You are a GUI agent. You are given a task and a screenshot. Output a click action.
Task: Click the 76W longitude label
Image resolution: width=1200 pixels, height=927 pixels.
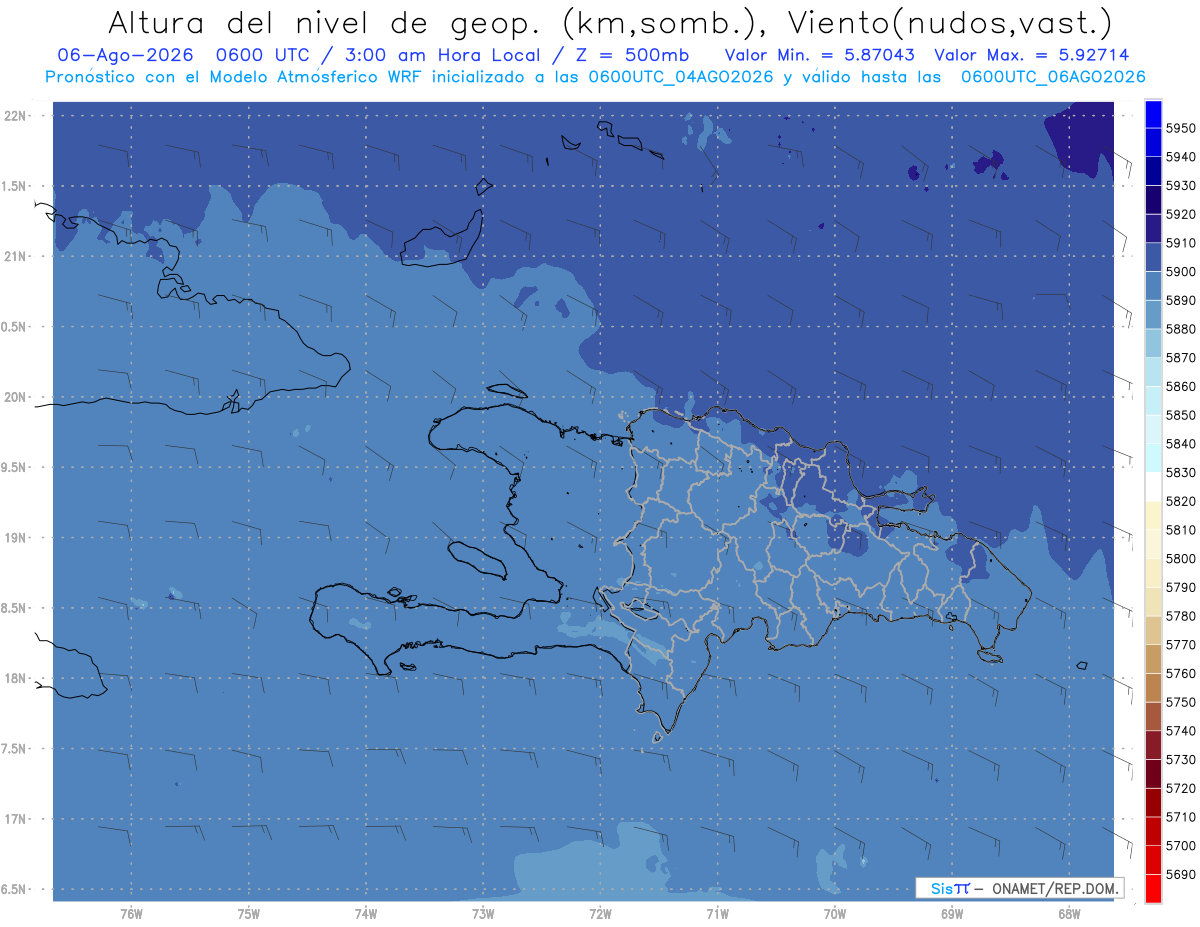(132, 913)
